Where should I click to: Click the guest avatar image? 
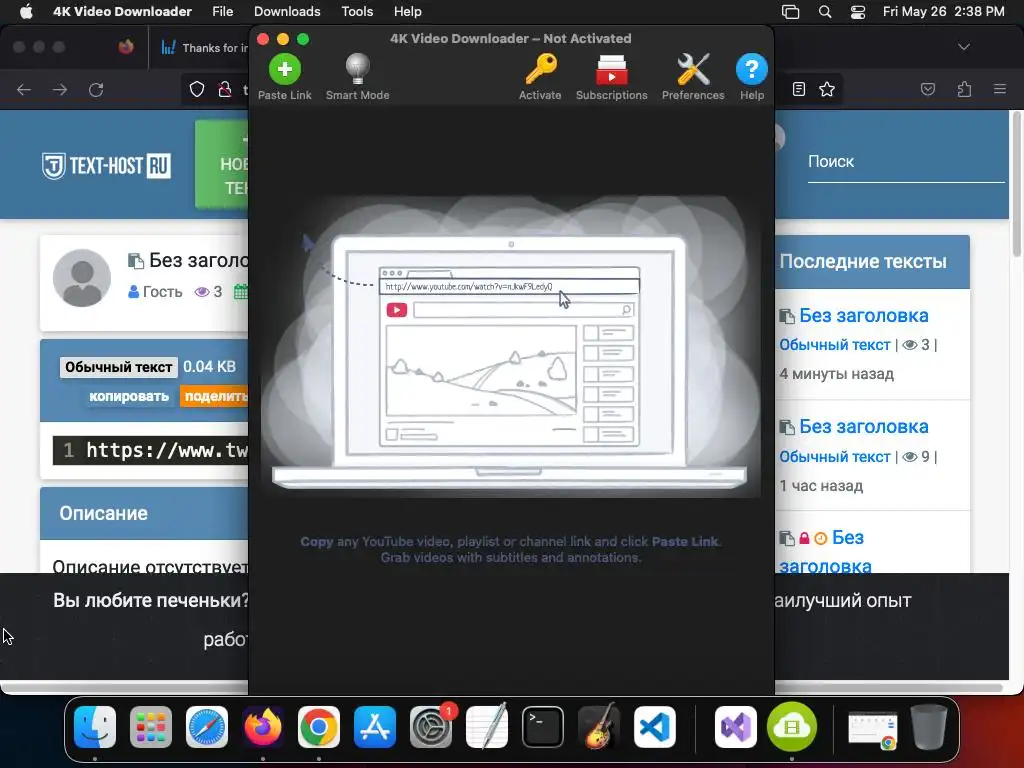coord(82,278)
